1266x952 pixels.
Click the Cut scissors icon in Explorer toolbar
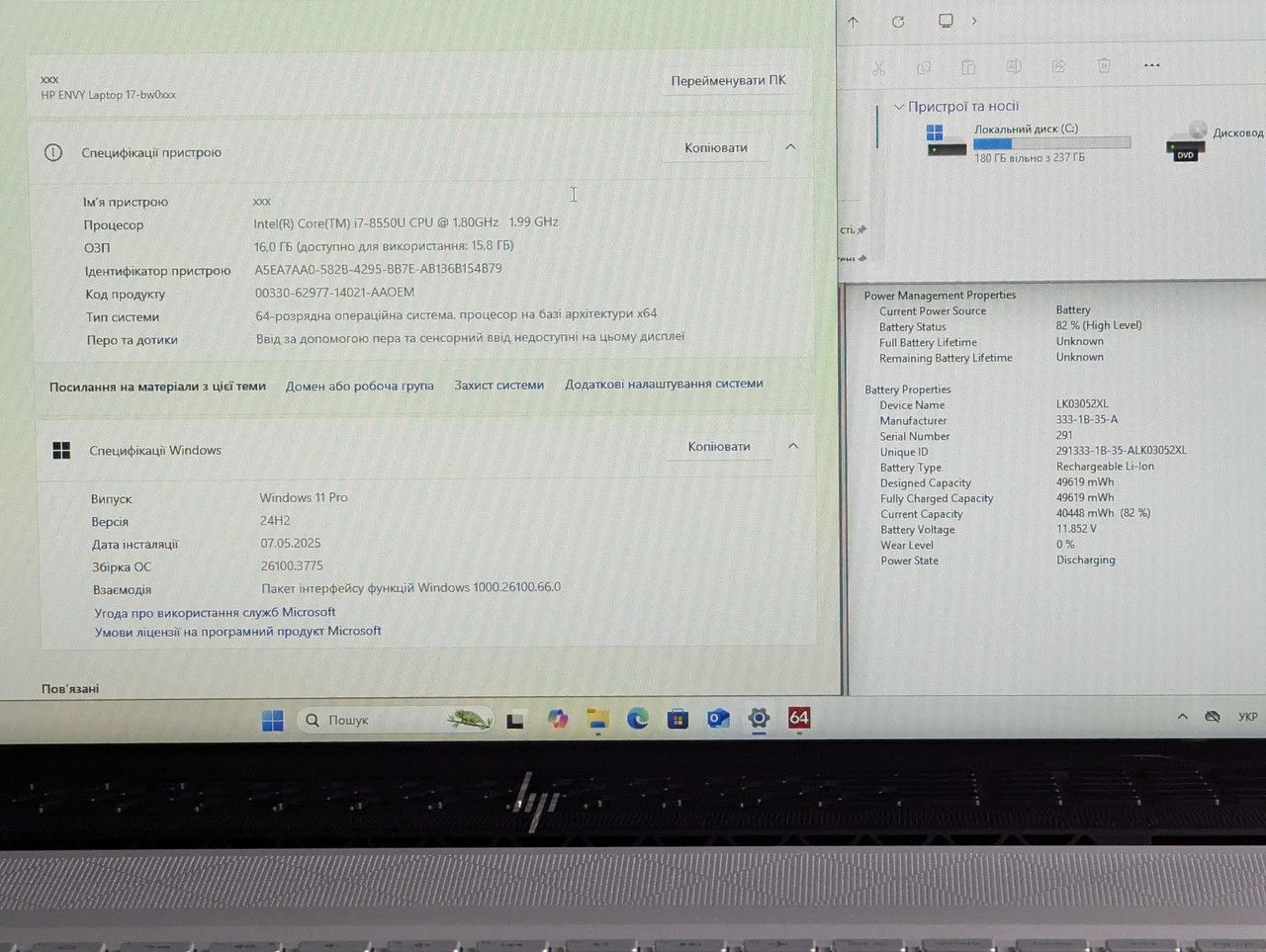(878, 67)
